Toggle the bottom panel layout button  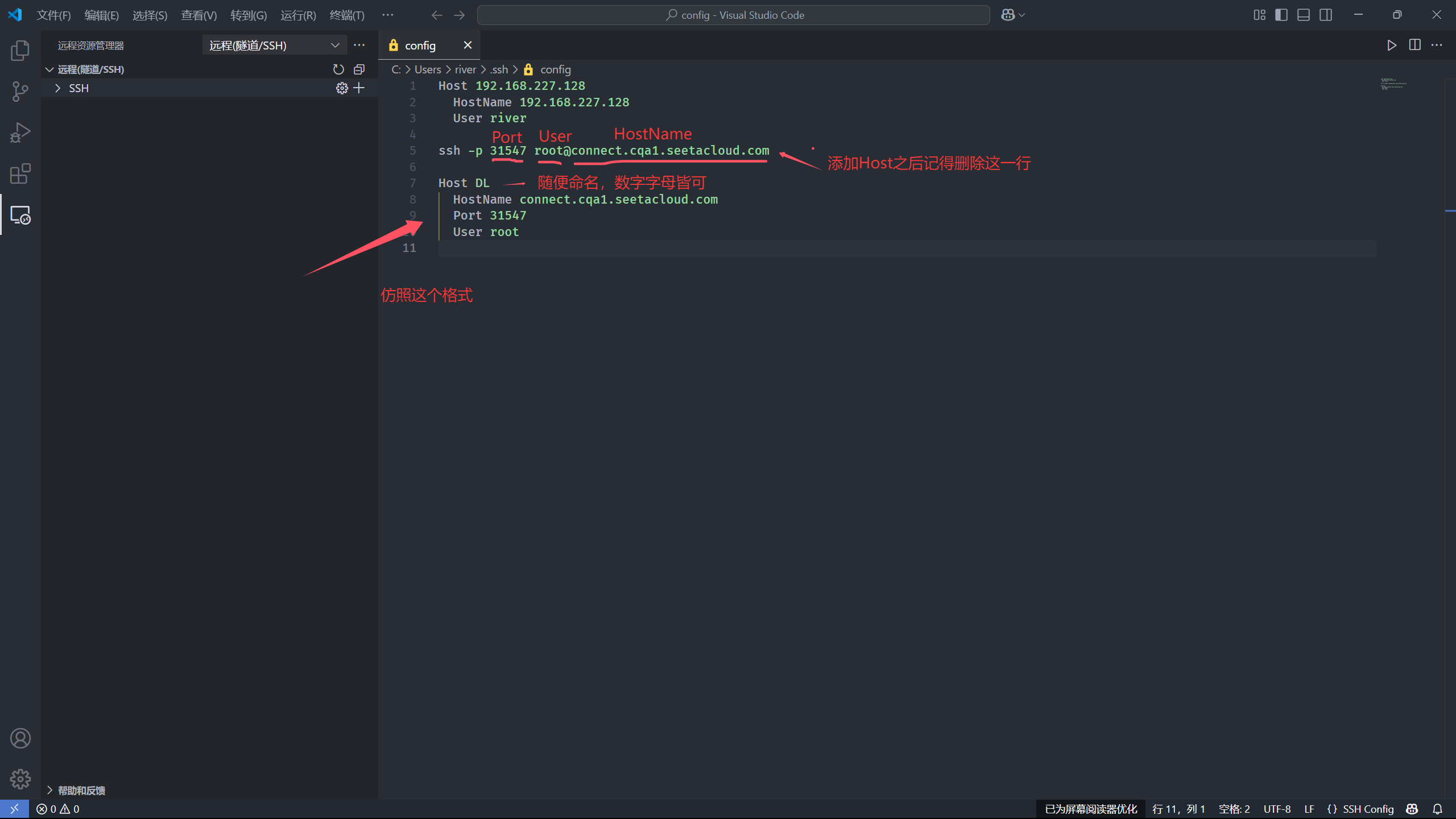1304,15
